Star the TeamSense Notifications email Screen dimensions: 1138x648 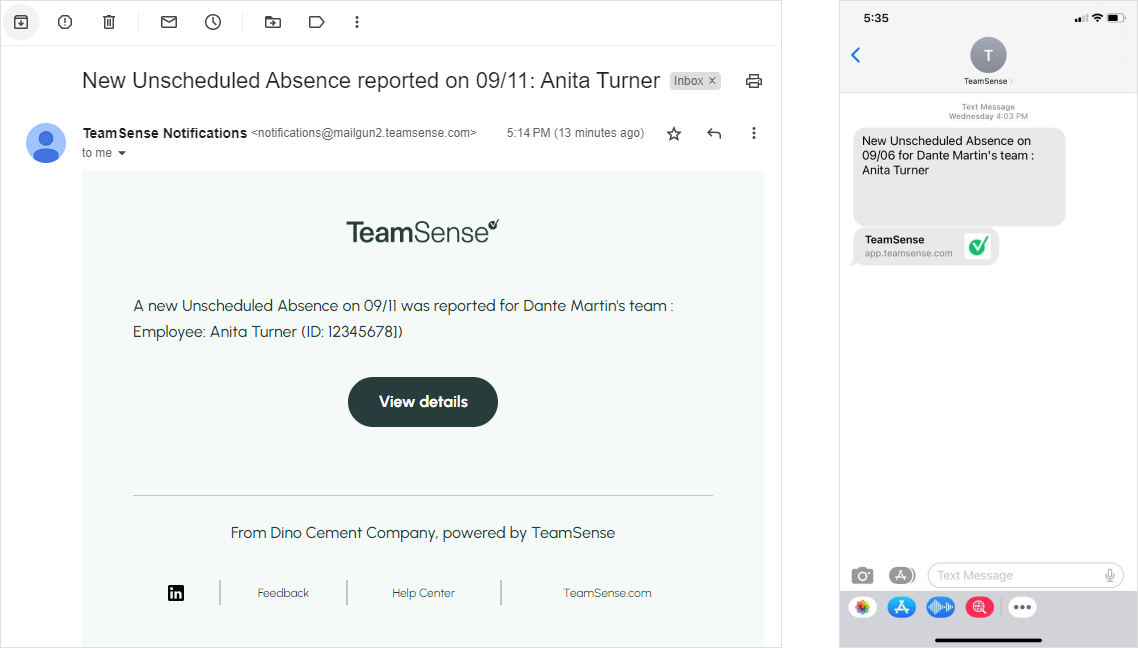point(673,132)
